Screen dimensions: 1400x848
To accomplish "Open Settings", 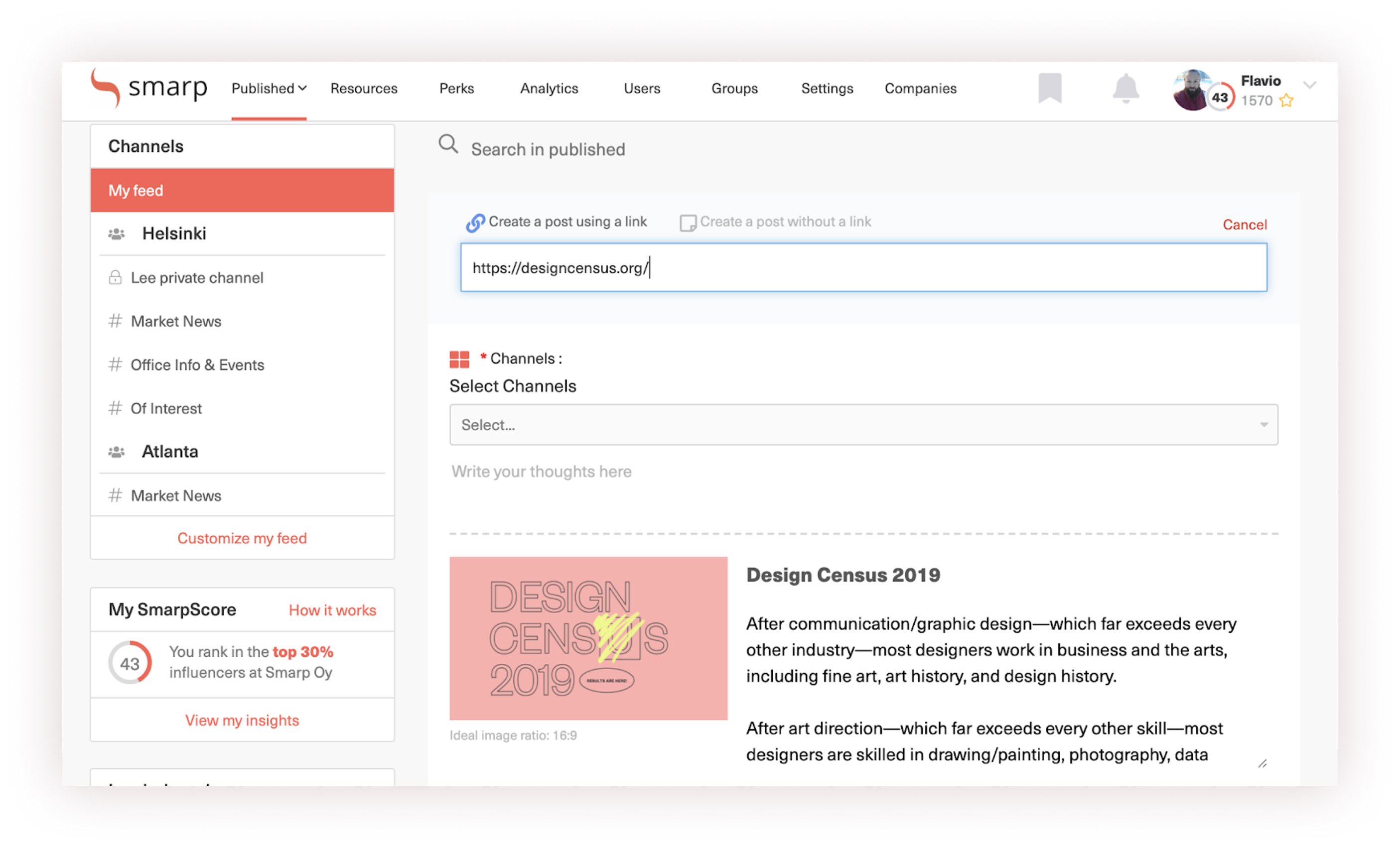I will point(827,89).
